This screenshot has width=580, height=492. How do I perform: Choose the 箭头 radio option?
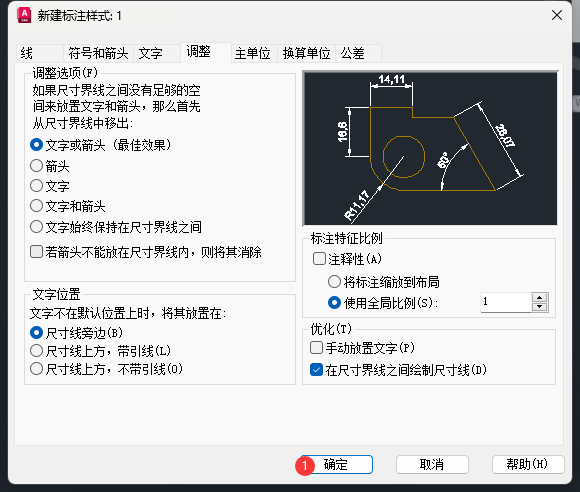(x=50, y=166)
